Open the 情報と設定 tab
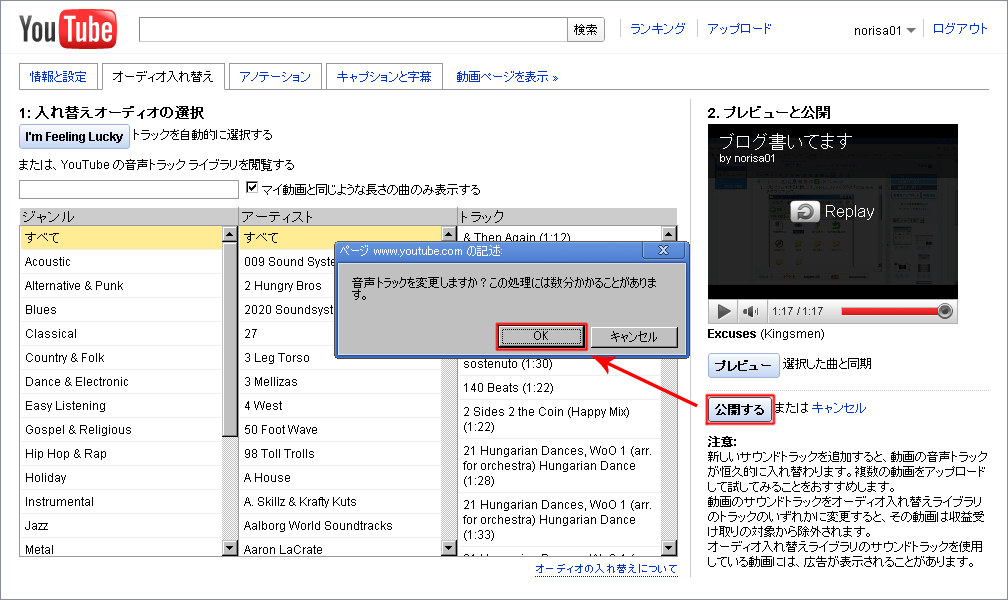1008x600 pixels. click(58, 77)
